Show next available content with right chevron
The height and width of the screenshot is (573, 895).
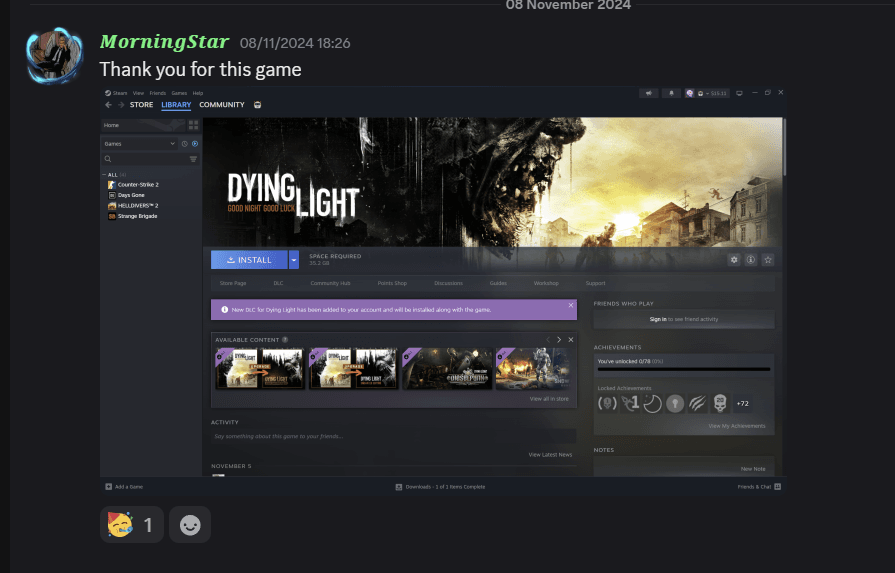point(559,340)
